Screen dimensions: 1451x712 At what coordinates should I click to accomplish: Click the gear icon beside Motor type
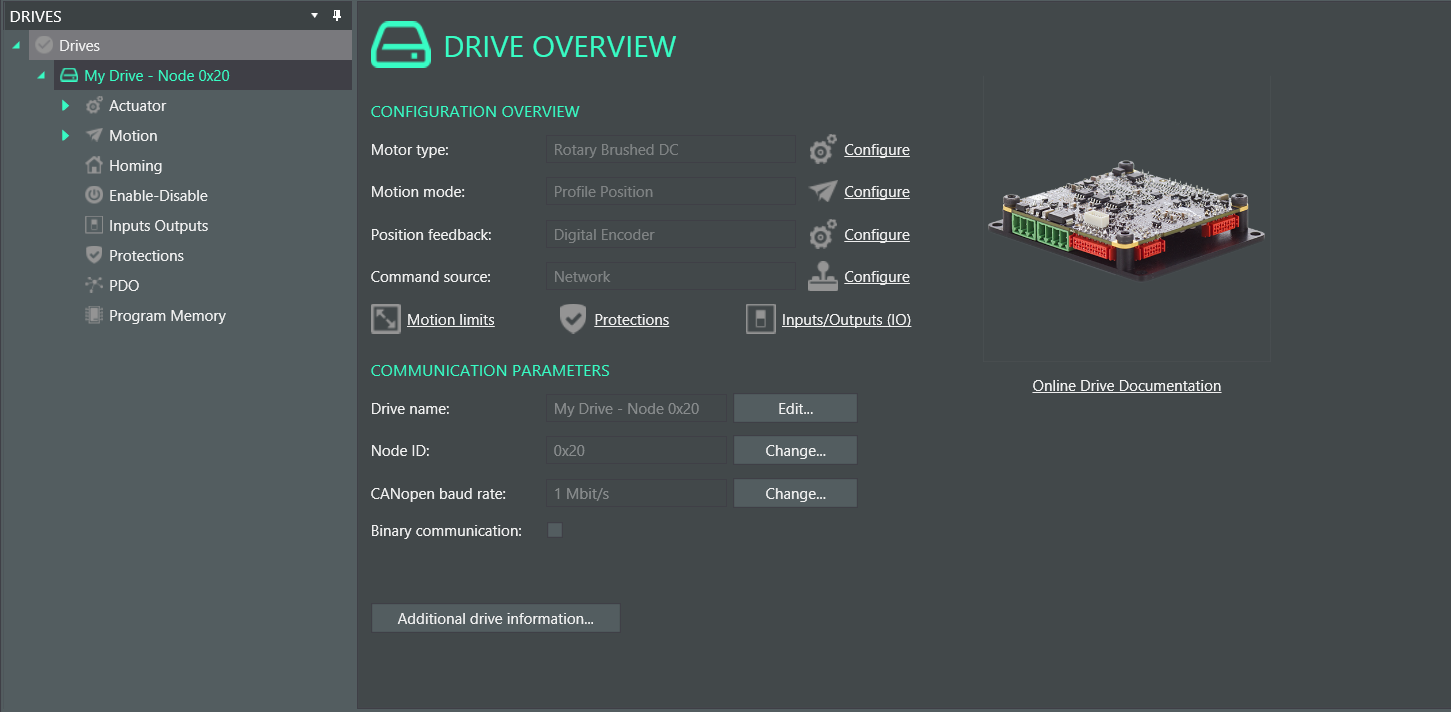point(822,150)
